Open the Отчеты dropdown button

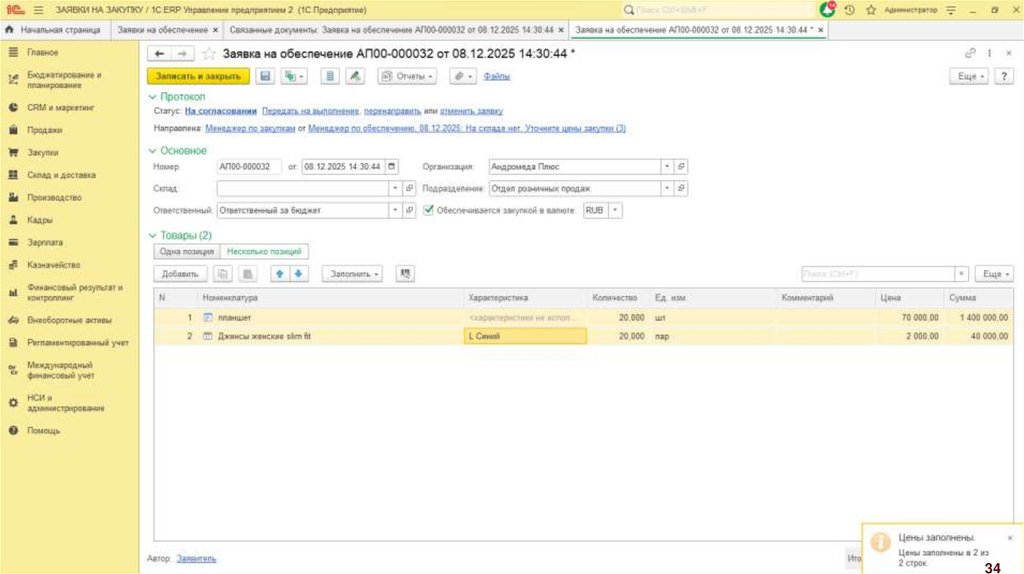coord(408,76)
